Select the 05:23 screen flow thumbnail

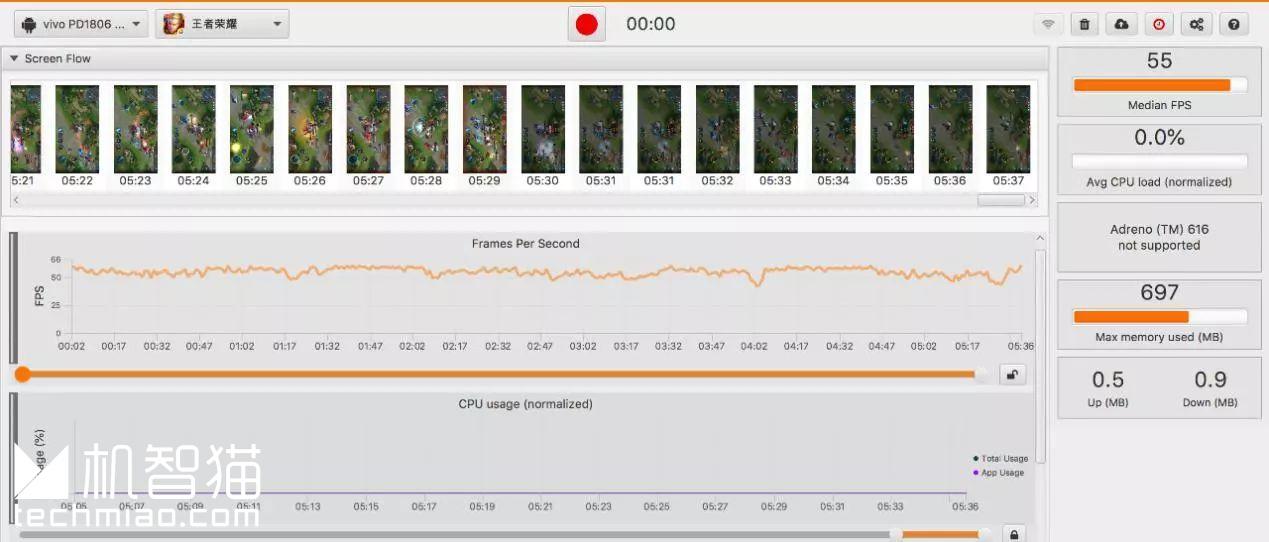[x=135, y=129]
